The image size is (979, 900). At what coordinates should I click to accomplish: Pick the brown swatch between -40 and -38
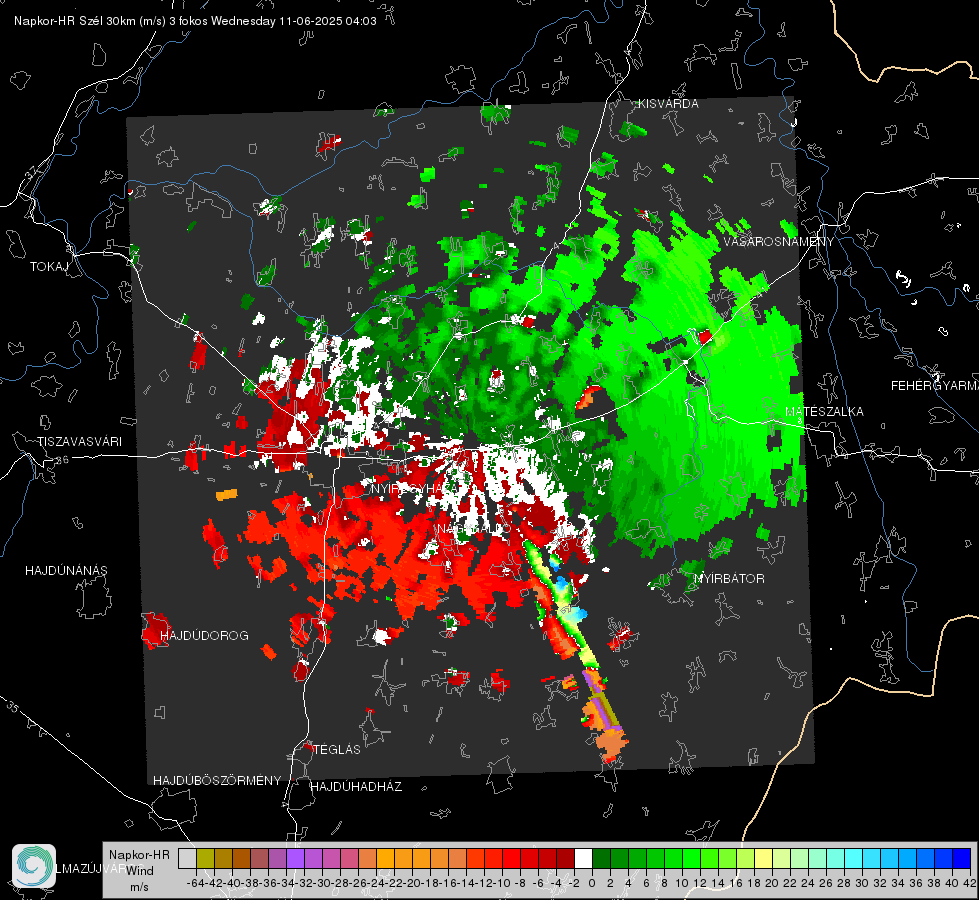(241, 858)
